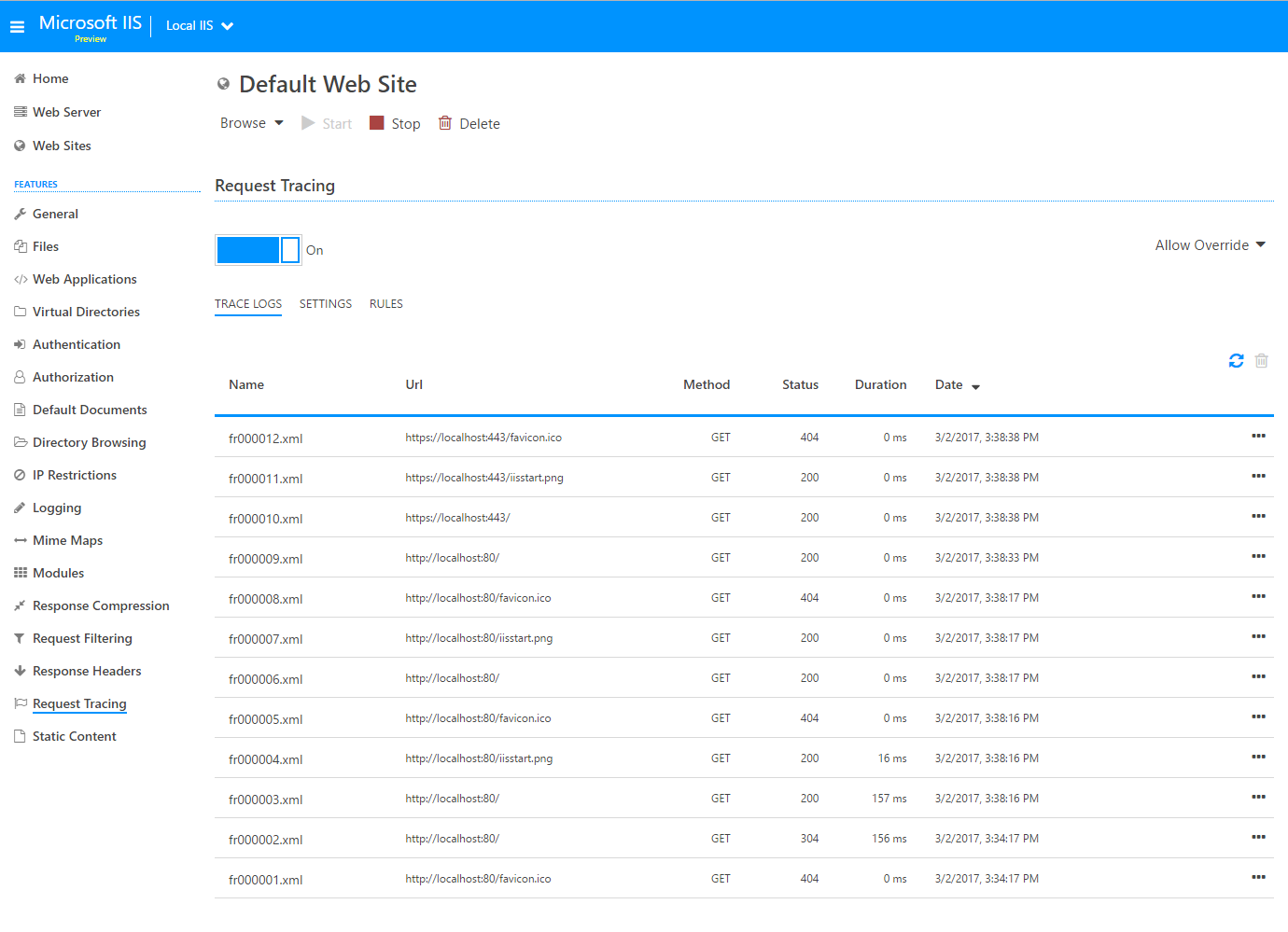
Task: Sort by the Method column header
Action: point(707,384)
